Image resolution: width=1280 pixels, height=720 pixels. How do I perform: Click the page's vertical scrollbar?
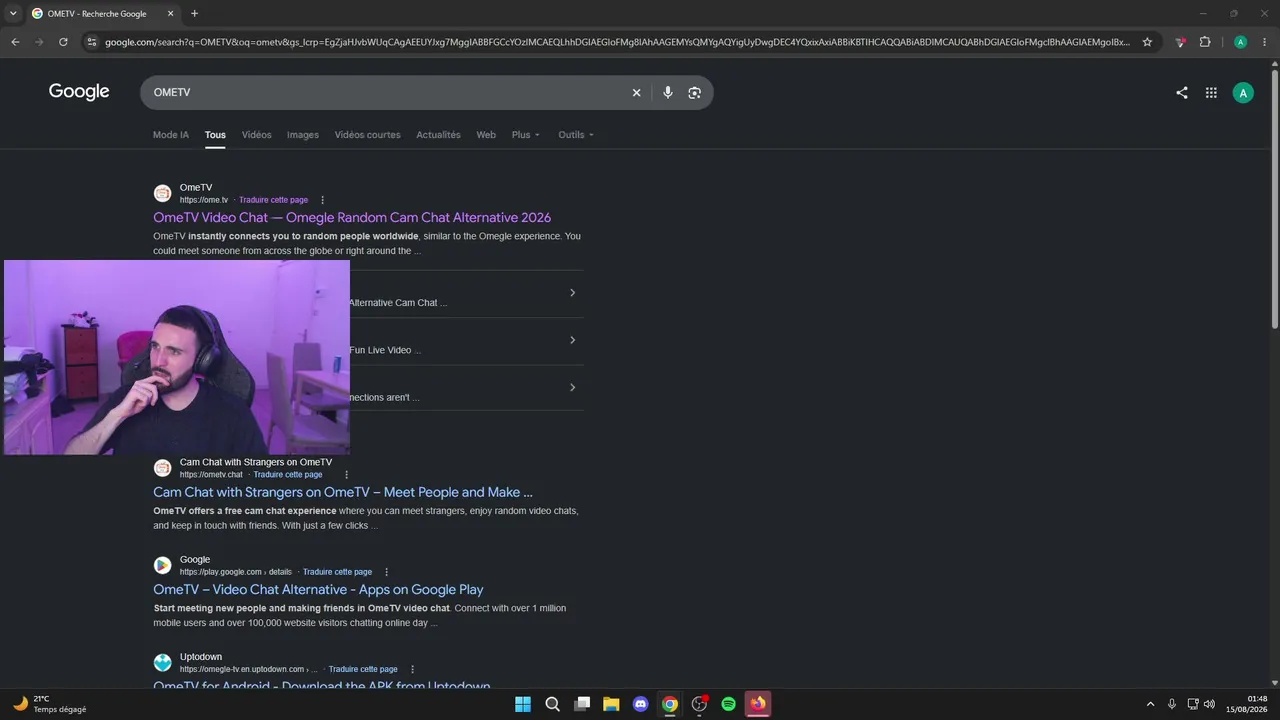[1275, 200]
